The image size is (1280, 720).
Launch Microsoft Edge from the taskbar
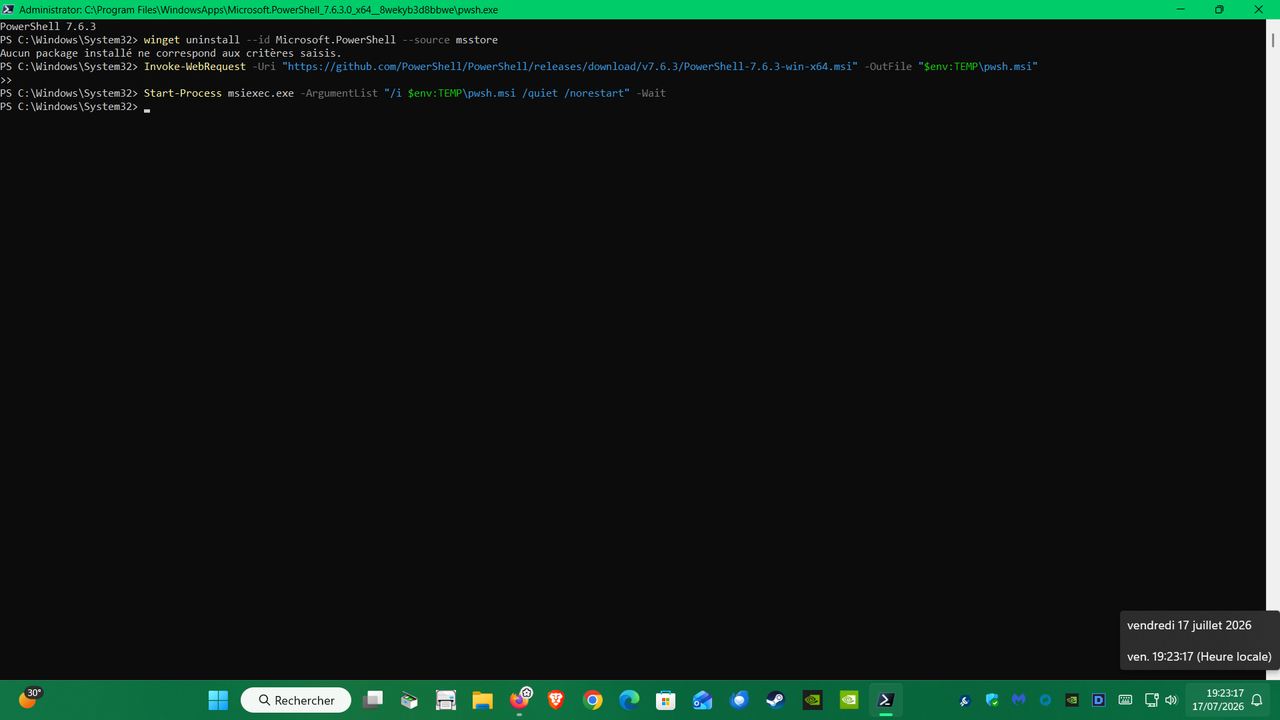tap(629, 700)
